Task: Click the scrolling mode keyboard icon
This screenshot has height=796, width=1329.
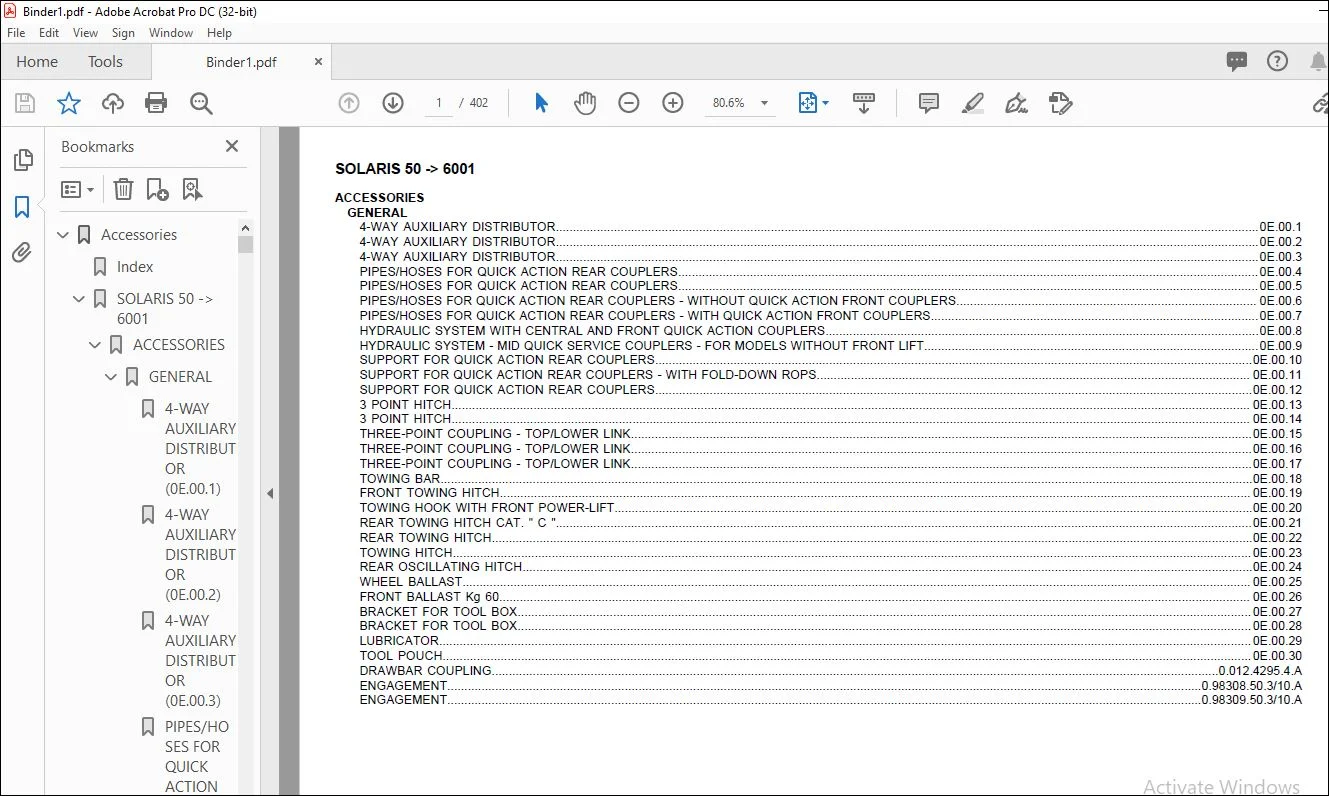Action: (x=864, y=103)
